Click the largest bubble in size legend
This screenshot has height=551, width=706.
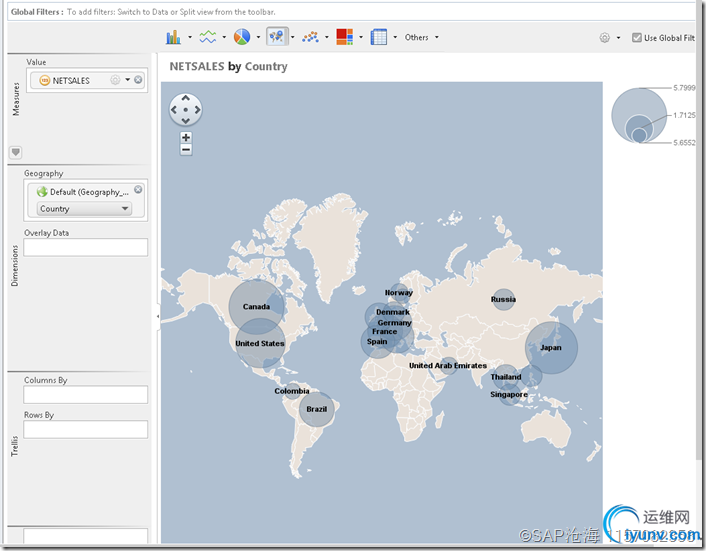[x=639, y=115]
